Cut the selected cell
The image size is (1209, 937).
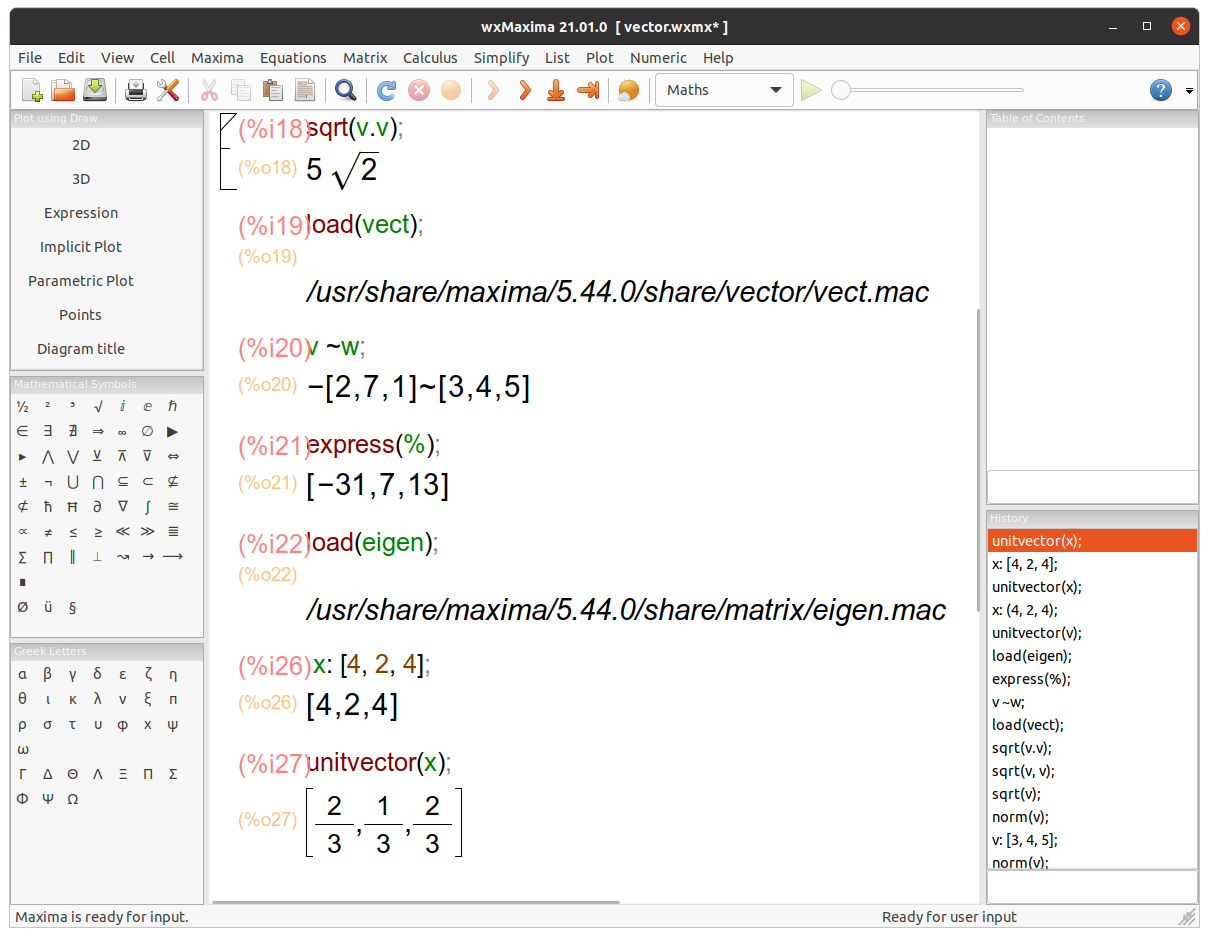[x=209, y=90]
